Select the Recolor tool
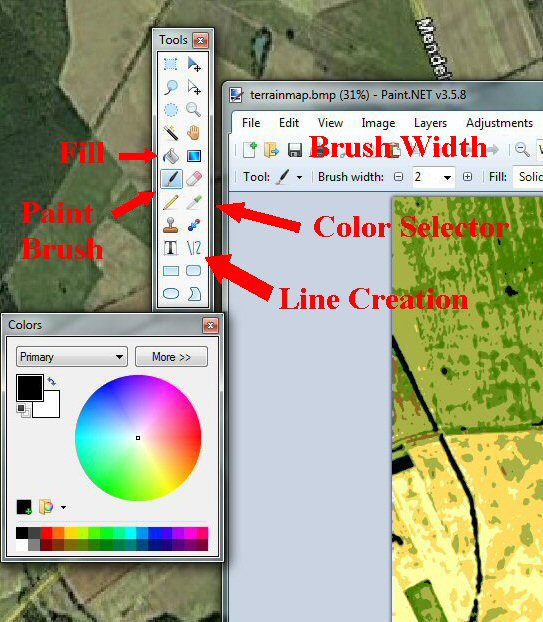This screenshot has height=622, width=543. 194,225
